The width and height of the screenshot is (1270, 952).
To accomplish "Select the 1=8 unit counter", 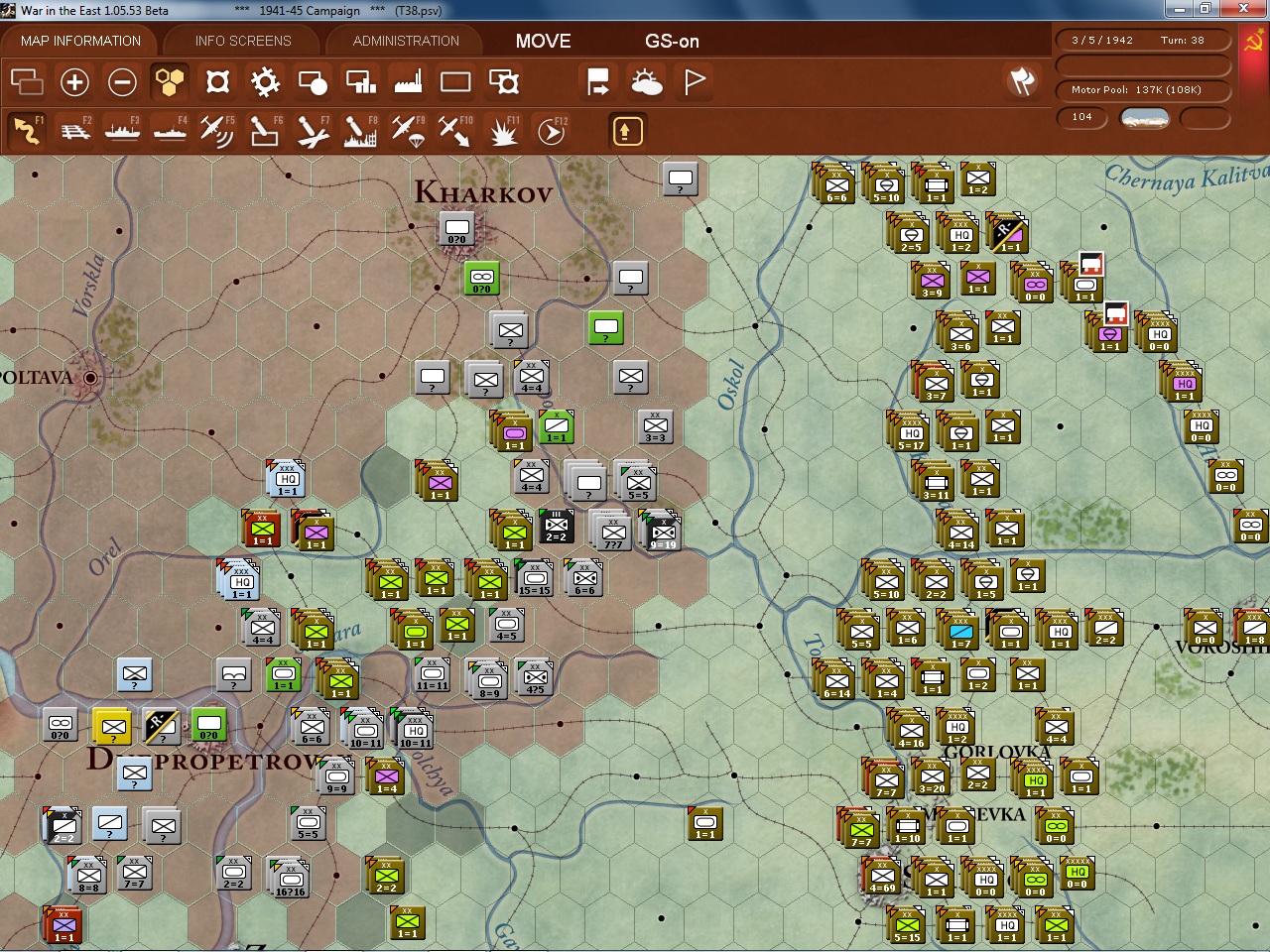I will click(1254, 628).
